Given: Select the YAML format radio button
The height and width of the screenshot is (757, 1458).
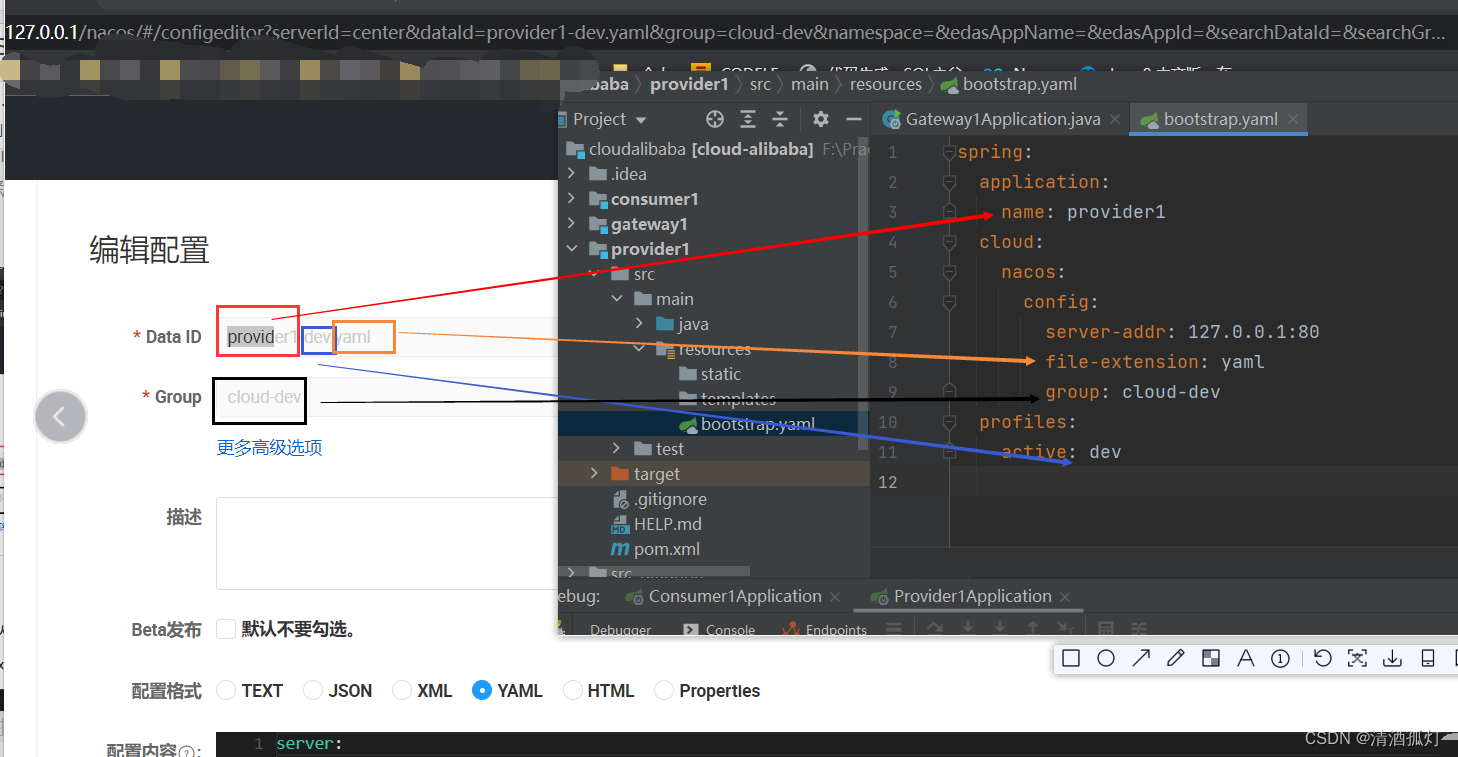Looking at the screenshot, I should (482, 690).
